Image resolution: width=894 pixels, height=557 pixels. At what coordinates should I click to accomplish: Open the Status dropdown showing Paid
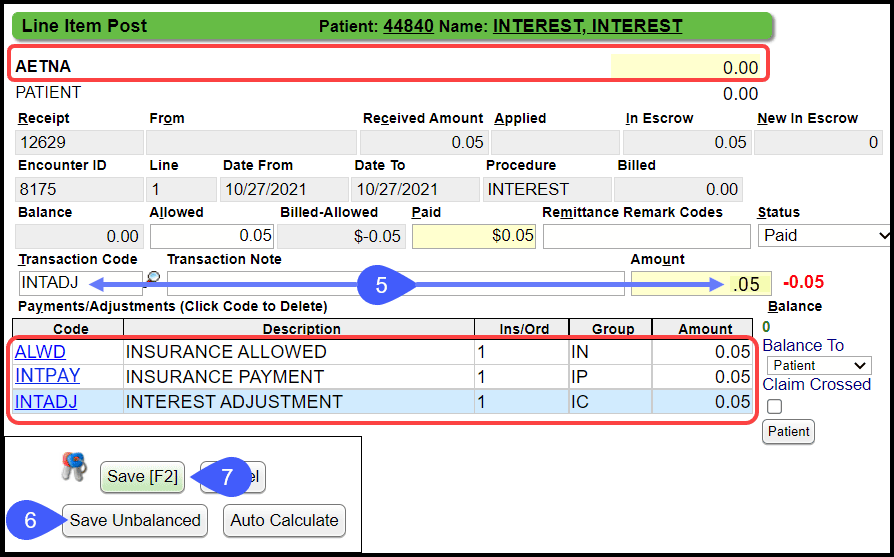pyautogui.click(x=824, y=236)
